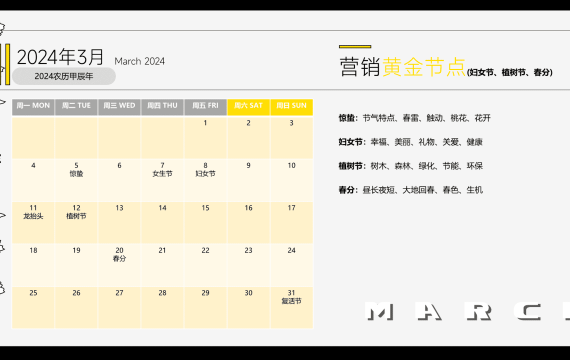Click calendar date 23

248,251
